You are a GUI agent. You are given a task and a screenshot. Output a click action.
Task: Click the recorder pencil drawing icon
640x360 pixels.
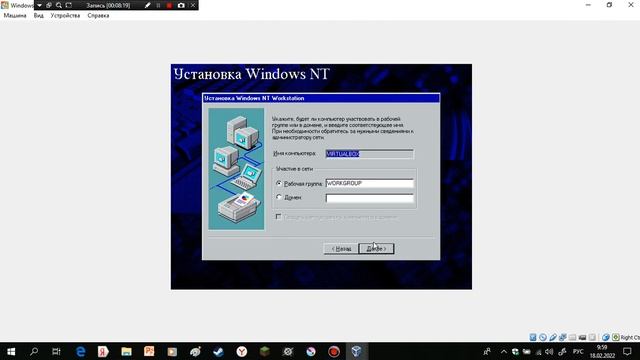coord(147,5)
